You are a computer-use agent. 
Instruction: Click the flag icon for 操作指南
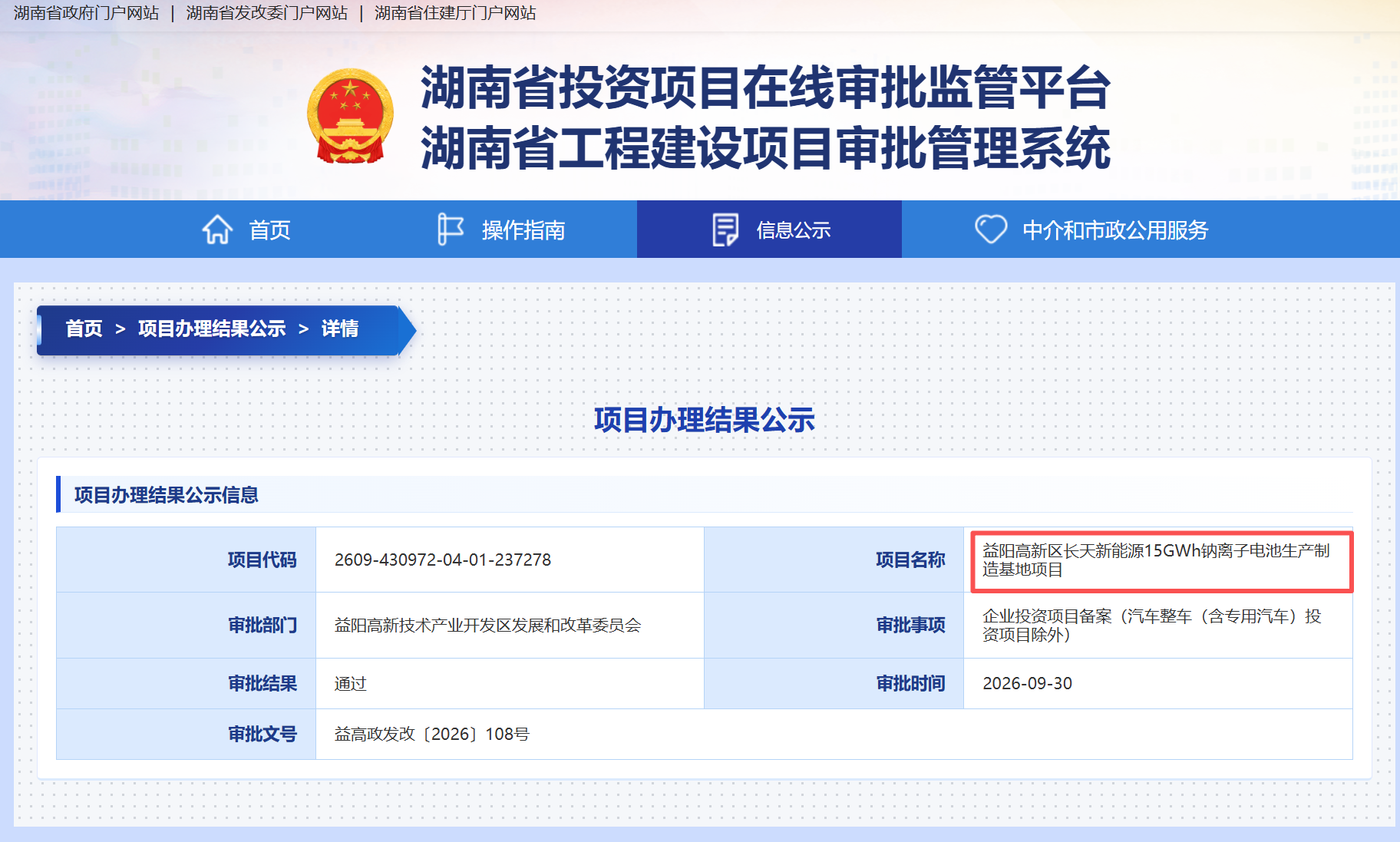point(451,229)
